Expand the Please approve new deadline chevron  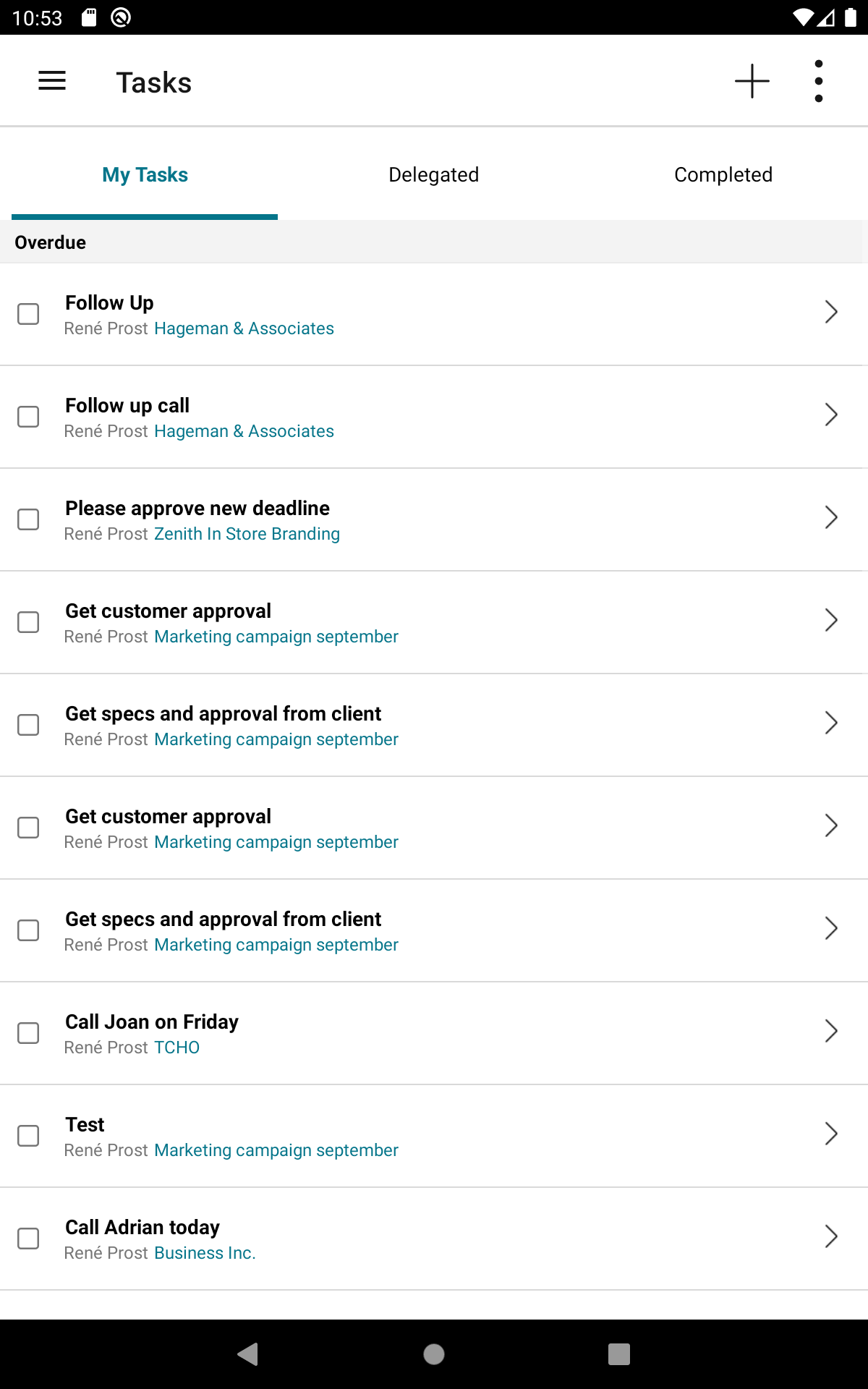[x=831, y=518]
